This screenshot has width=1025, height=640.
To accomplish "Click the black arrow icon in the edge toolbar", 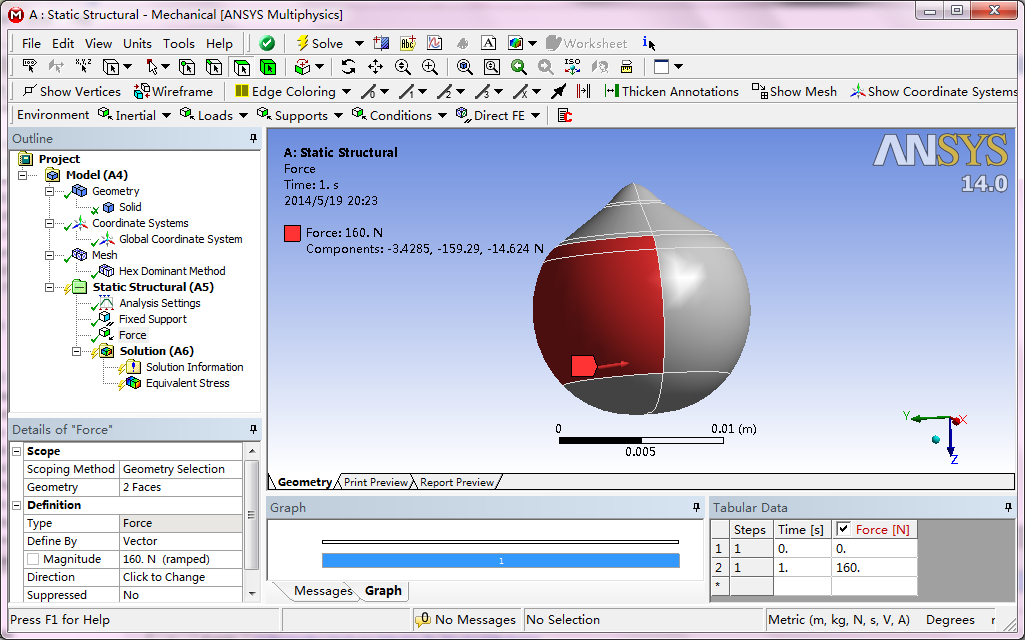I will 559,92.
